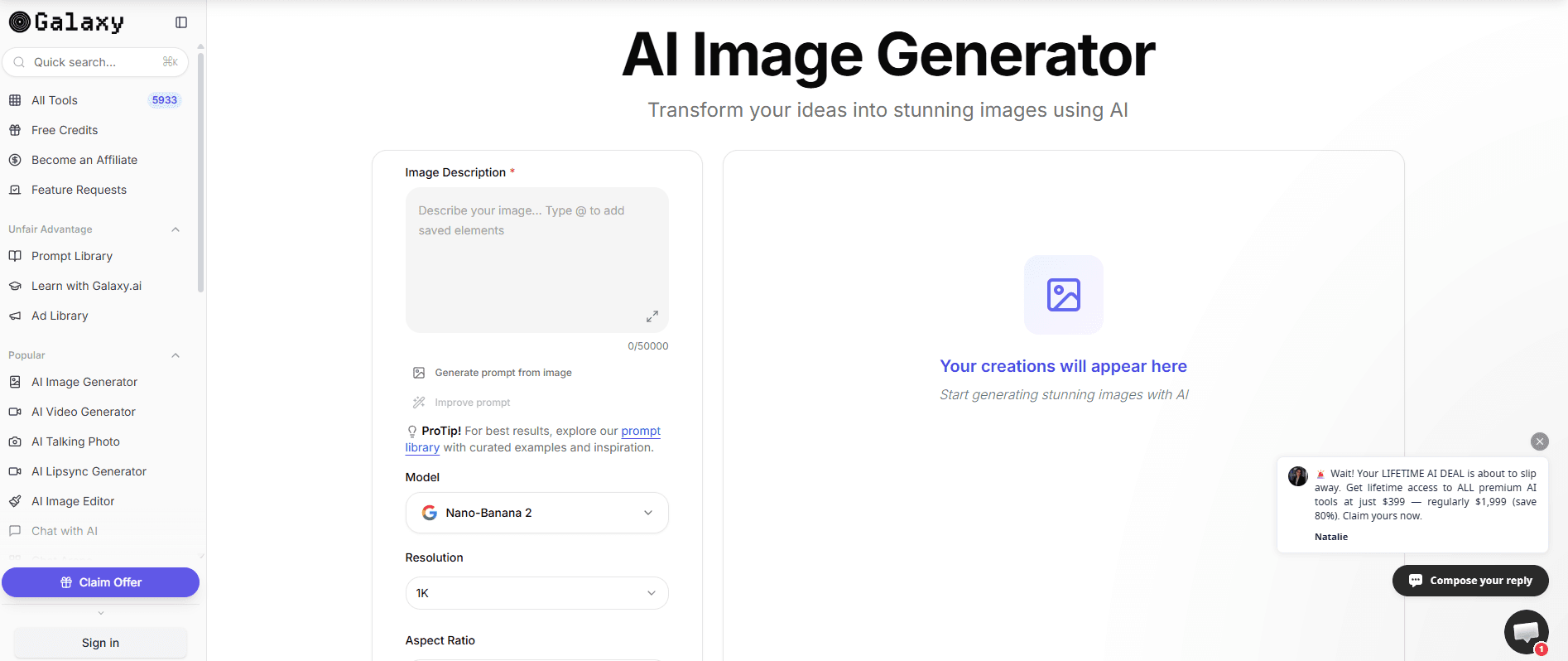Image resolution: width=1568 pixels, height=661 pixels.
Task: Click the Image Description text area
Action: pyautogui.click(x=536, y=260)
